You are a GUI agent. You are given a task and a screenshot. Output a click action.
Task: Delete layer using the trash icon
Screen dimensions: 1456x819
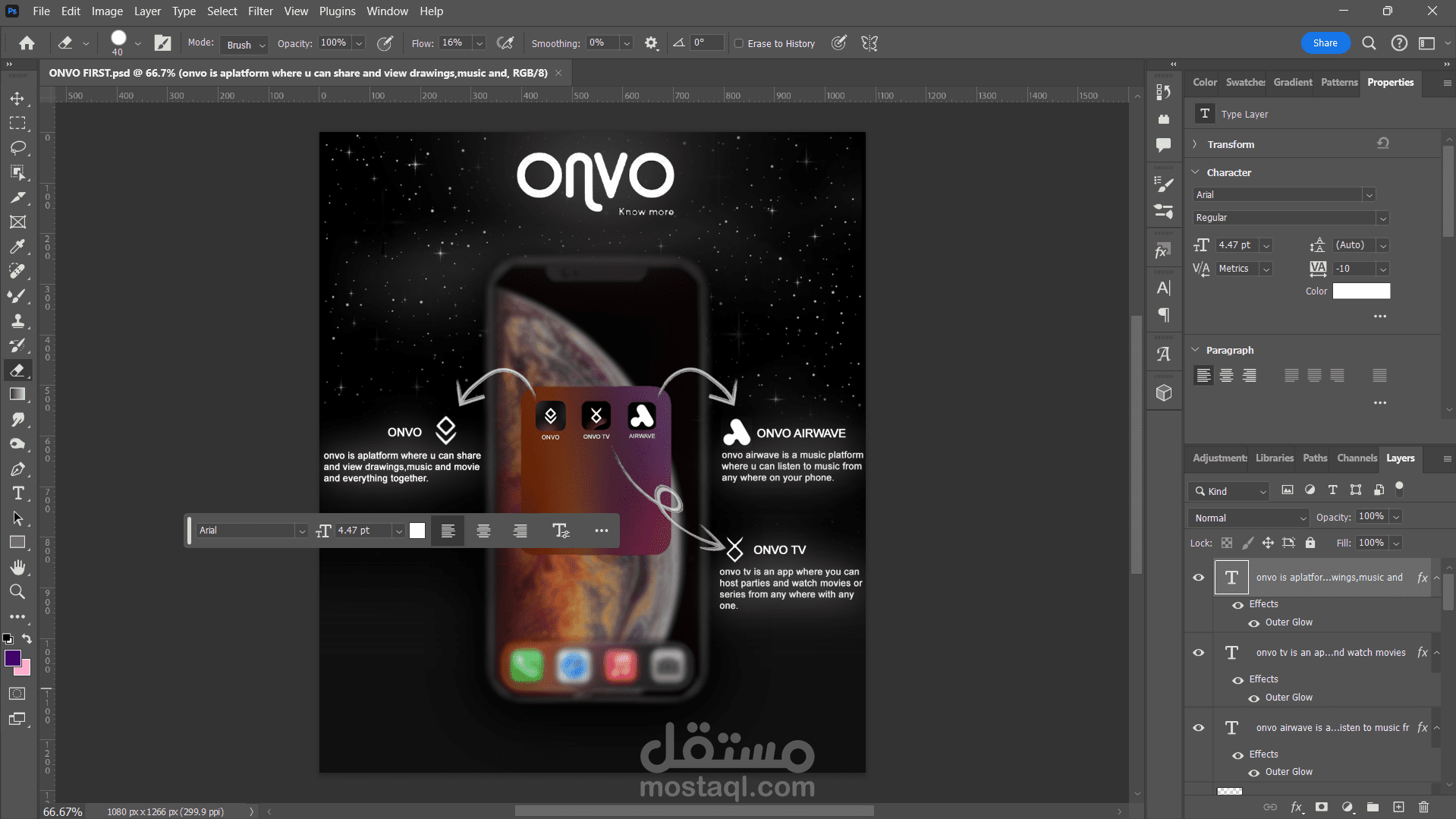[x=1423, y=807]
